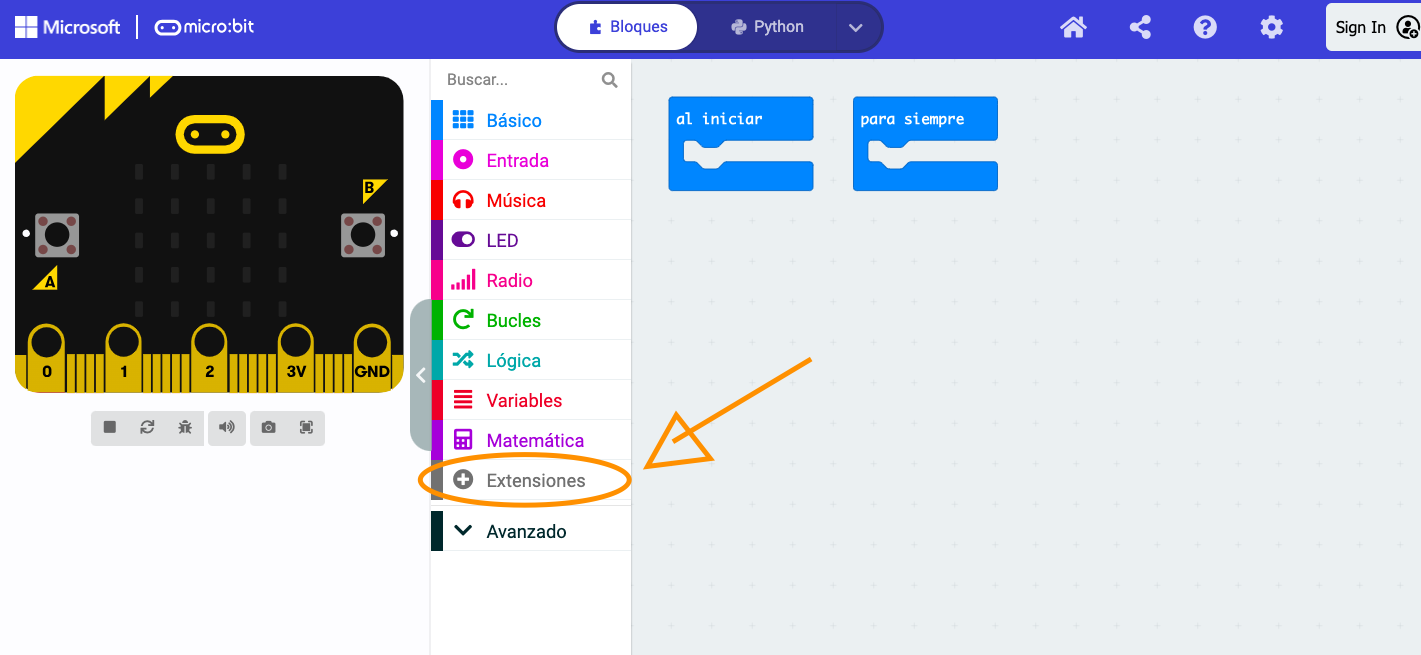The height and width of the screenshot is (655, 1421).
Task: Toggle debug mode with the bug icon
Action: tap(185, 427)
